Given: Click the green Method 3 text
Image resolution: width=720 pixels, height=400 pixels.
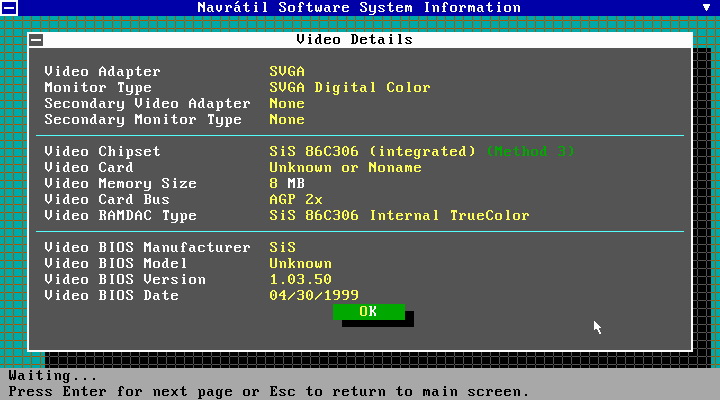Looking at the screenshot, I should click(530, 152).
